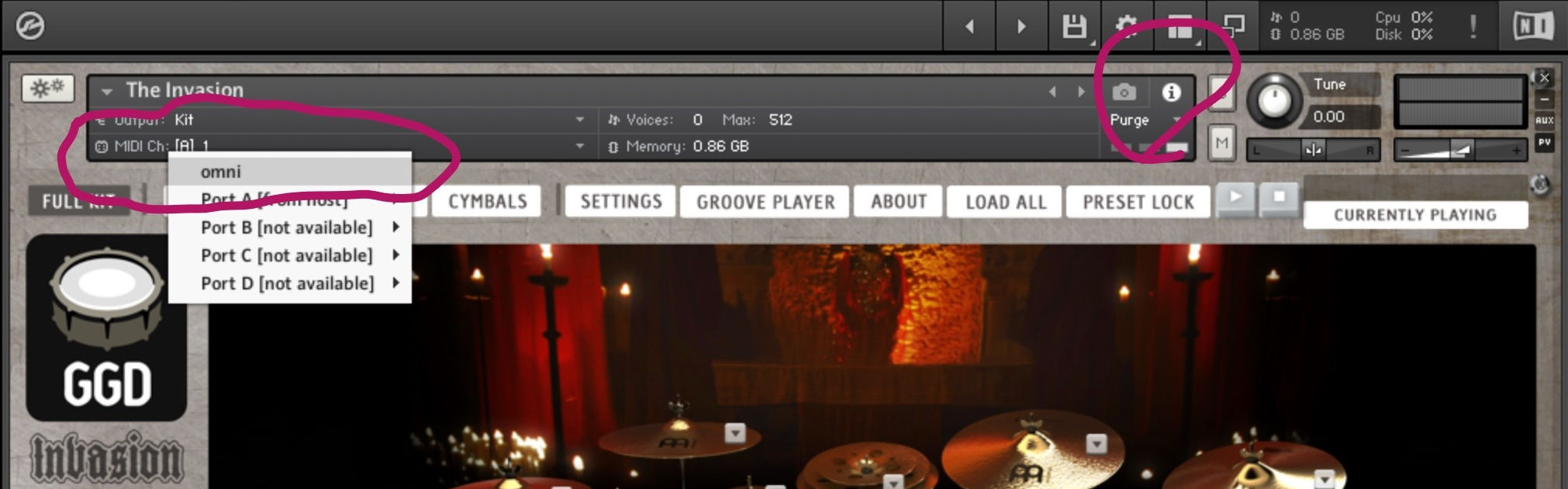Viewport: 1568px width, 489px height.
Task: Open the Output Kit dropdown arrow
Action: point(579,120)
